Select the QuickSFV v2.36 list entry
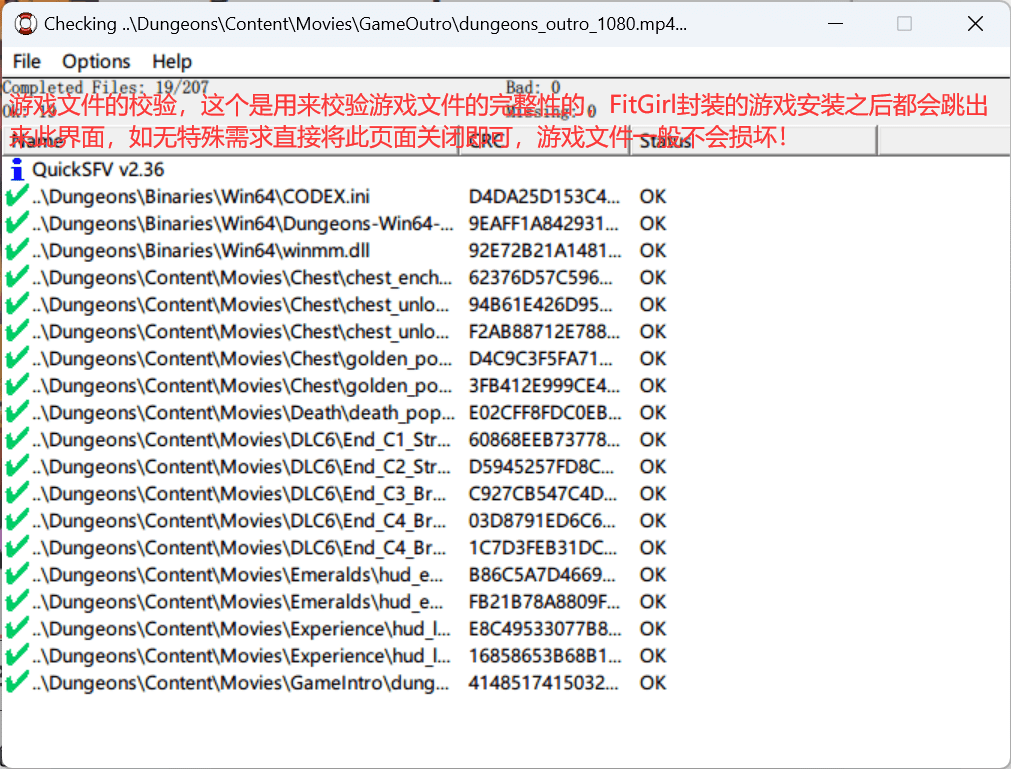The width and height of the screenshot is (1011, 769). 97,170
